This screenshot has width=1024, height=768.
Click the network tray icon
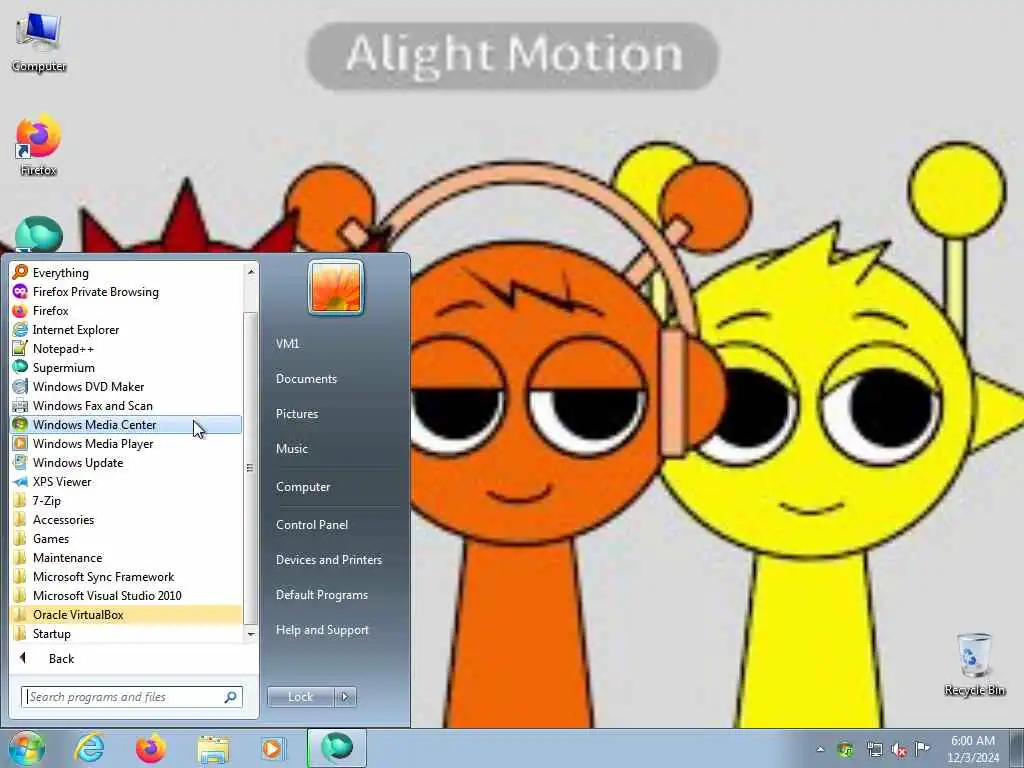point(874,749)
